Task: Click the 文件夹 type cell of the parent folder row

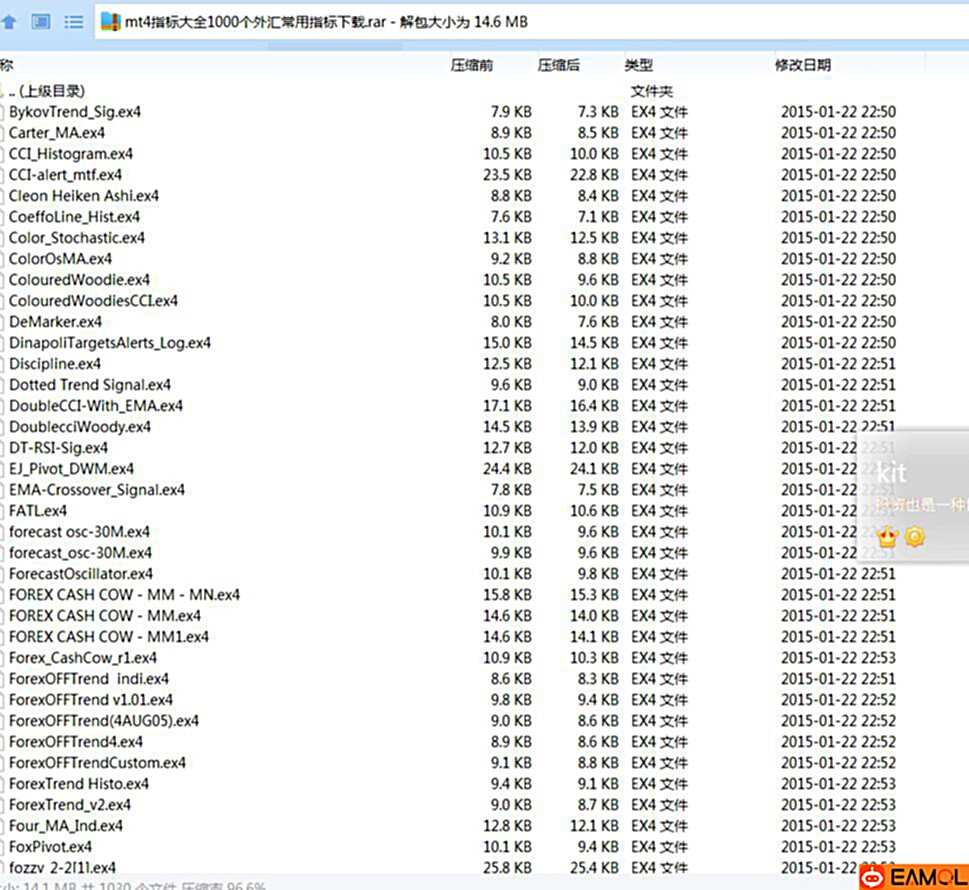Action: point(651,91)
